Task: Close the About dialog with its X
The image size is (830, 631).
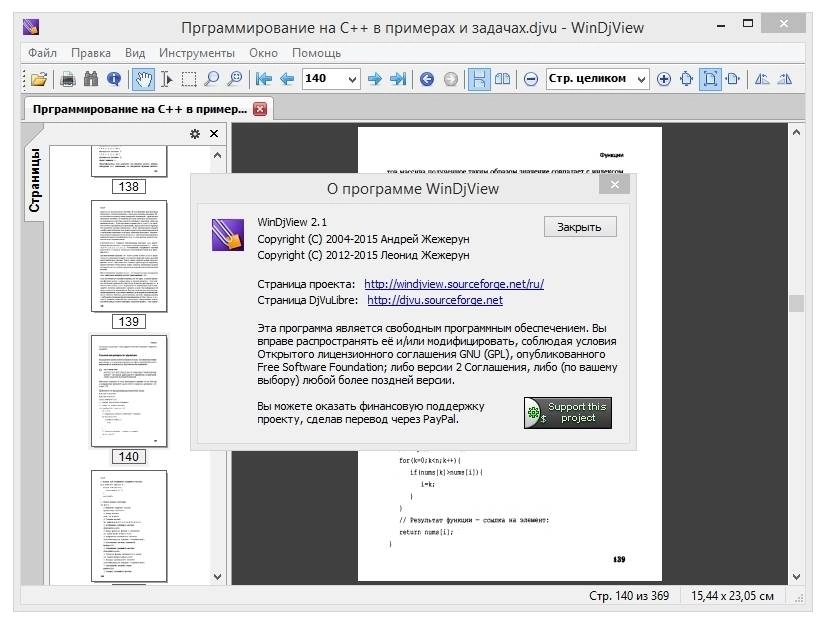Action: click(x=615, y=184)
